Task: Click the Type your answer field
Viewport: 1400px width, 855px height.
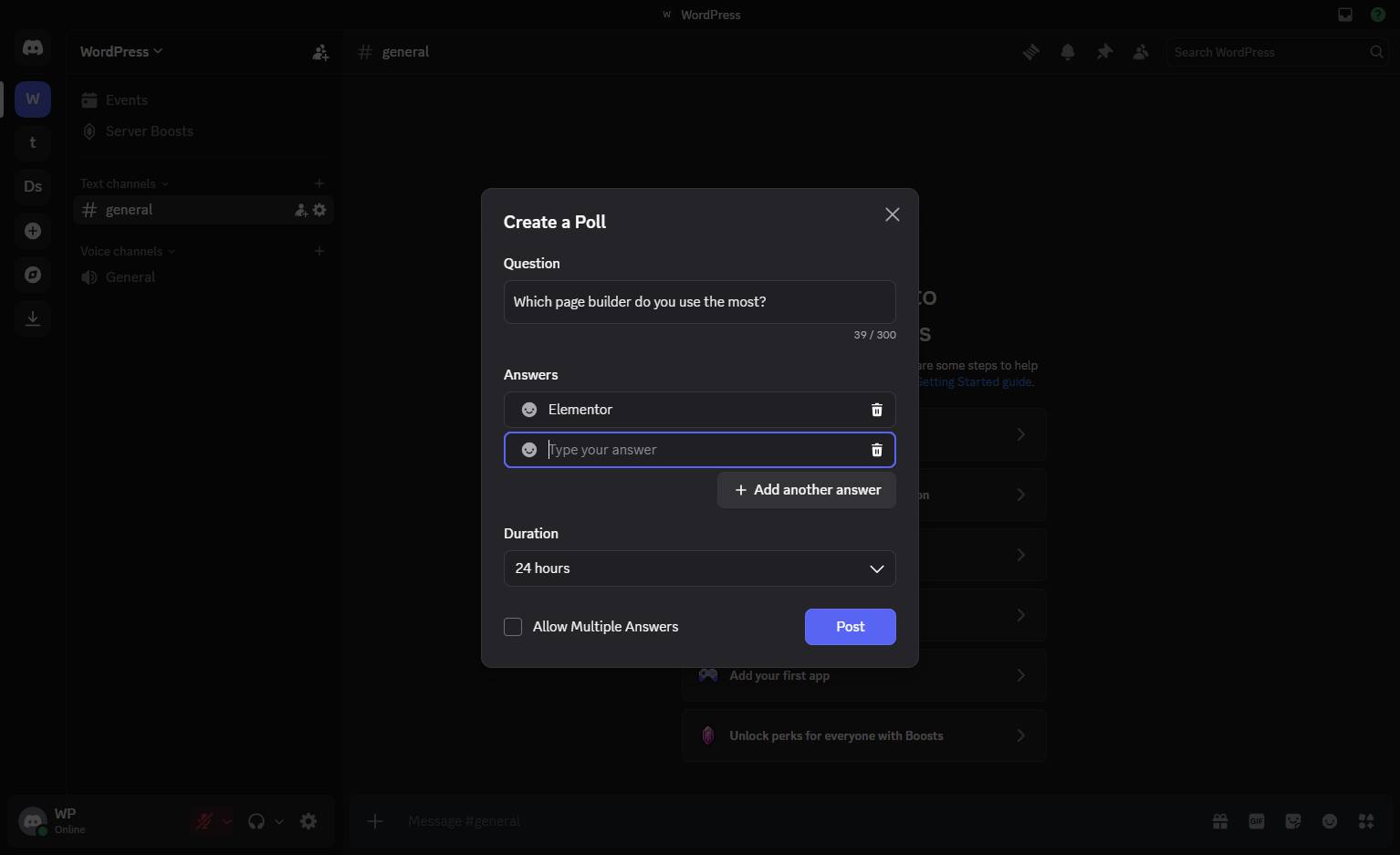Action: (x=700, y=450)
